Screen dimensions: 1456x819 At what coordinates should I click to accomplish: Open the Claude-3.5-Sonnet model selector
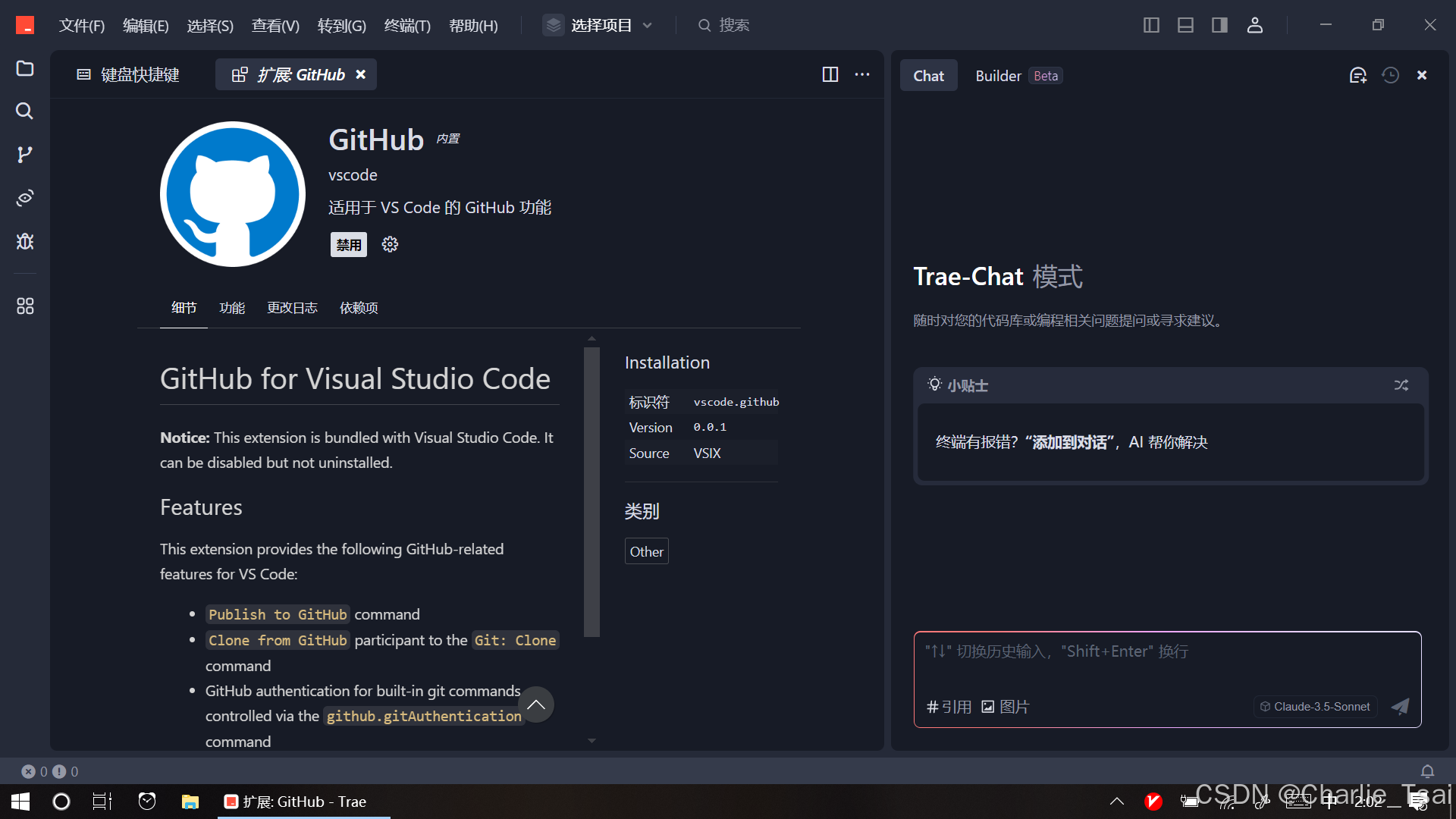(1315, 707)
